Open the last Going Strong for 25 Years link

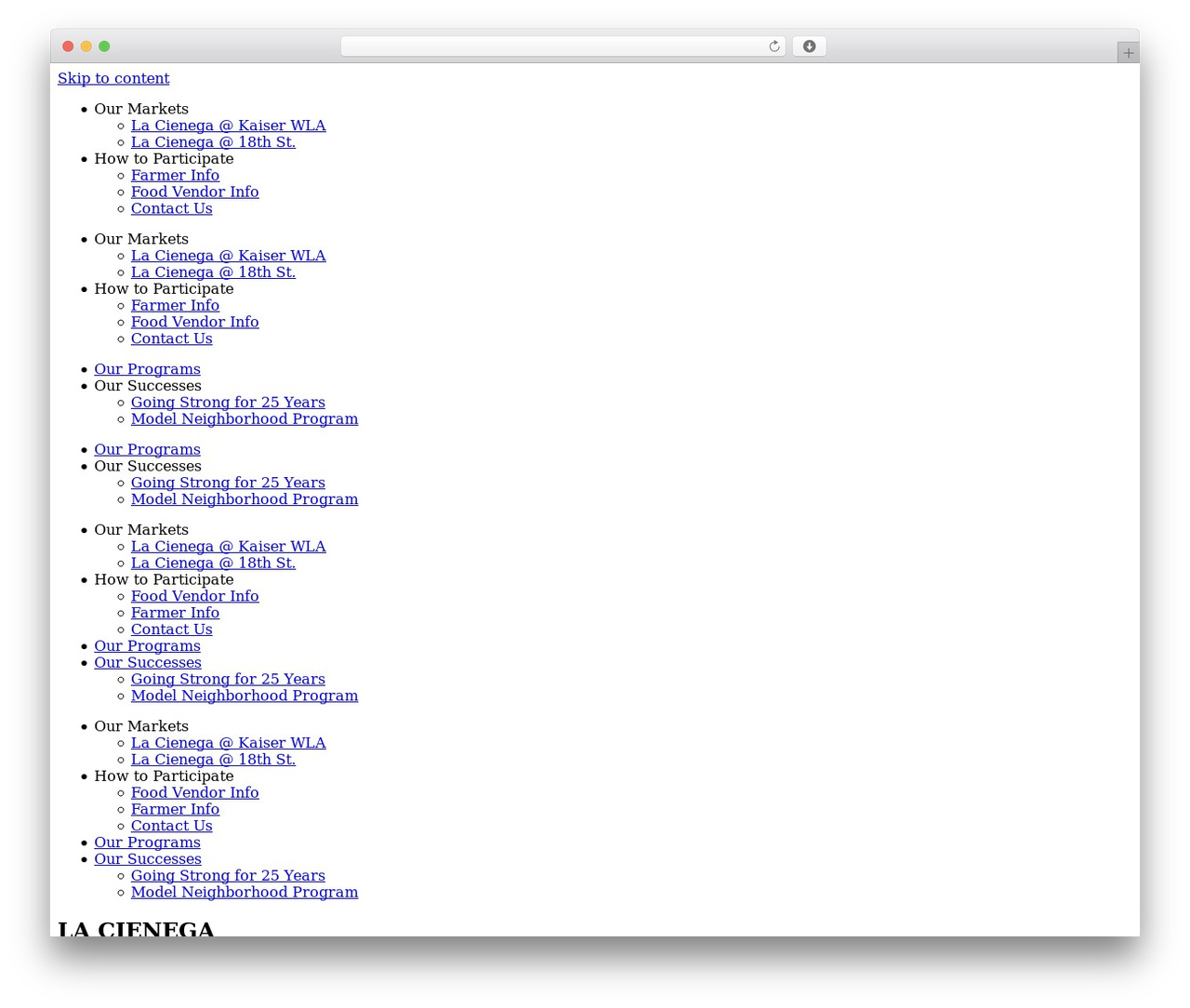[228, 876]
